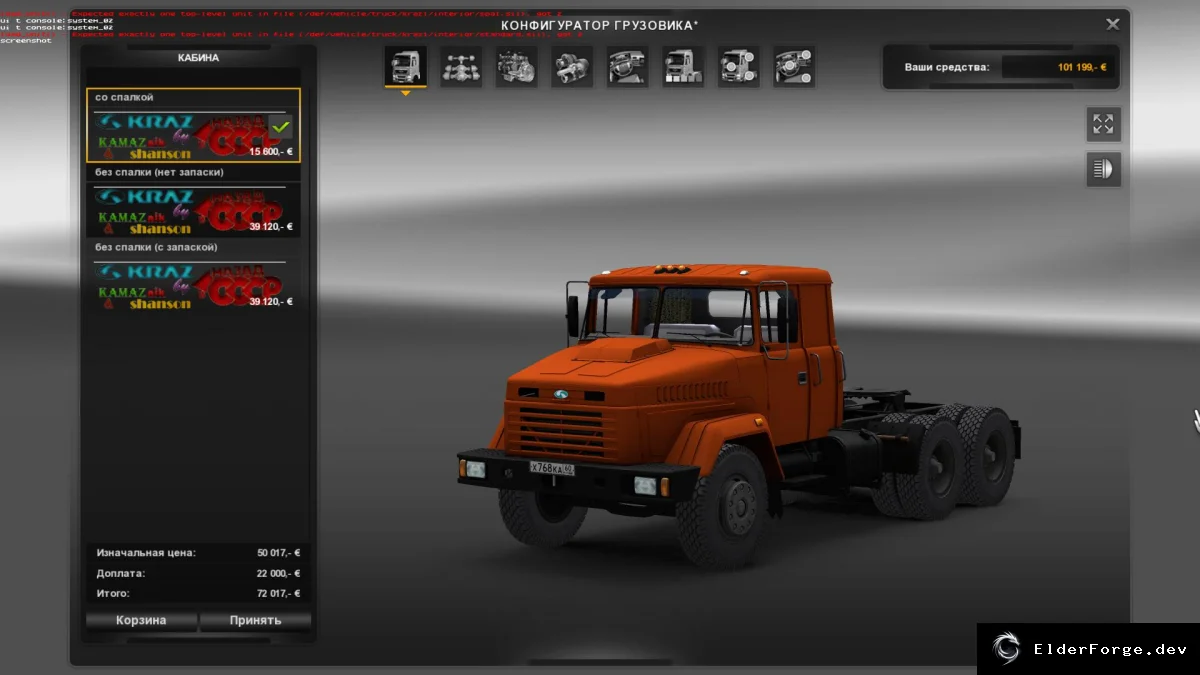This screenshot has width=1200, height=675.
Task: Click the 'Принять' button
Action: [255, 620]
